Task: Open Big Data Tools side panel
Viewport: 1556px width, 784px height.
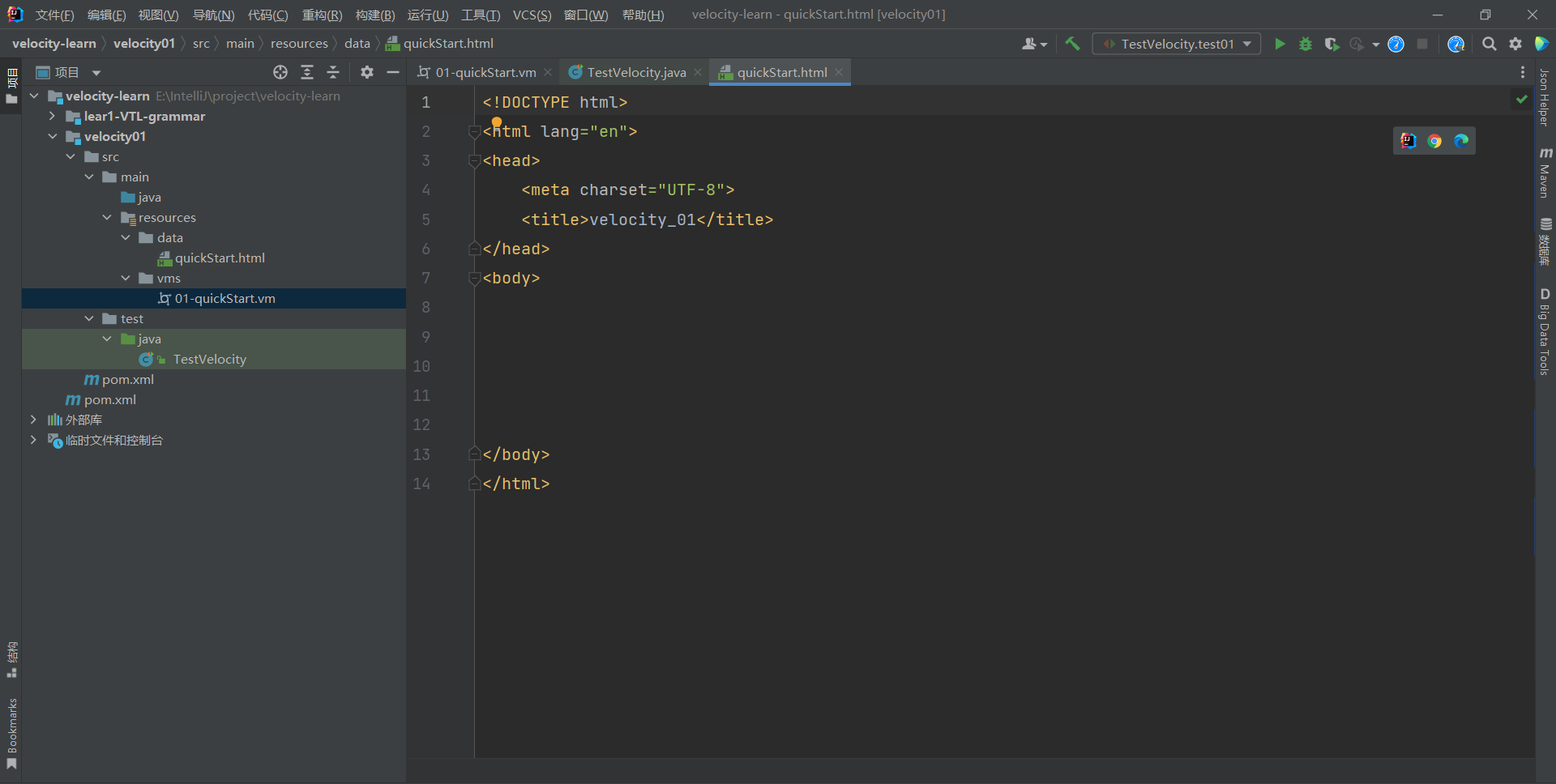Action: (x=1545, y=331)
